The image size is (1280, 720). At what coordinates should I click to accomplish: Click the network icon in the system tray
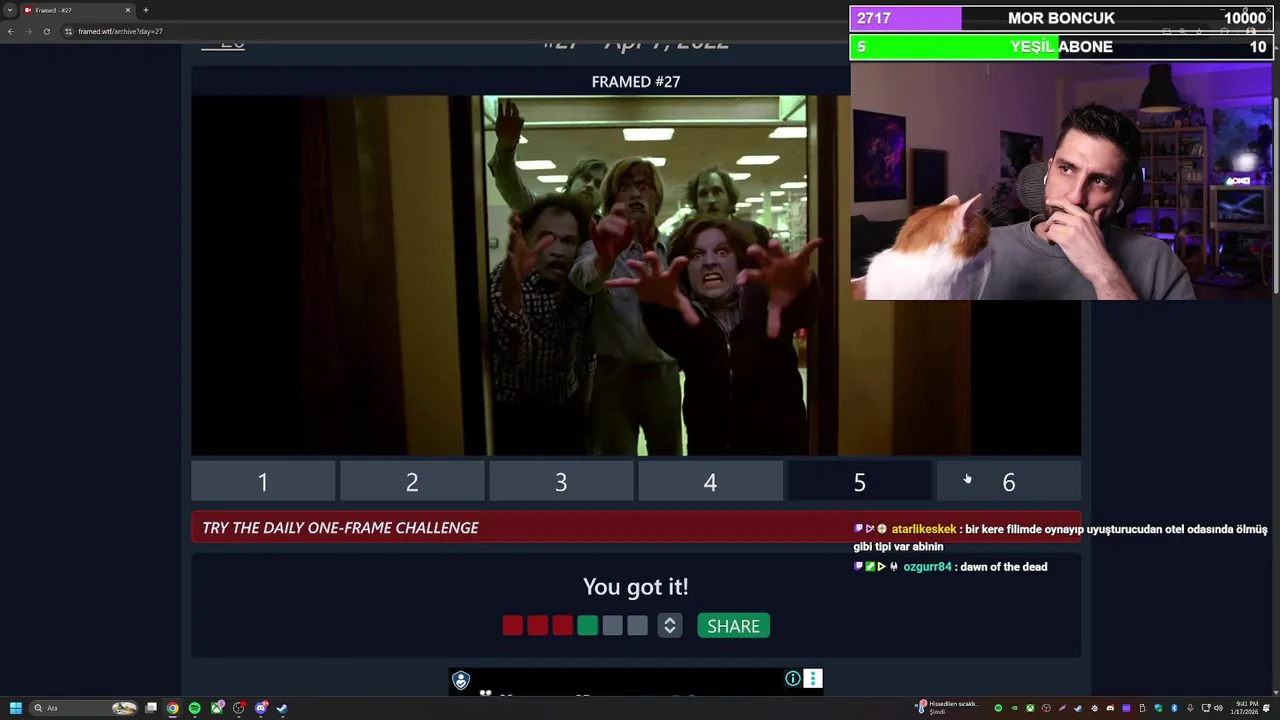(x=1206, y=708)
